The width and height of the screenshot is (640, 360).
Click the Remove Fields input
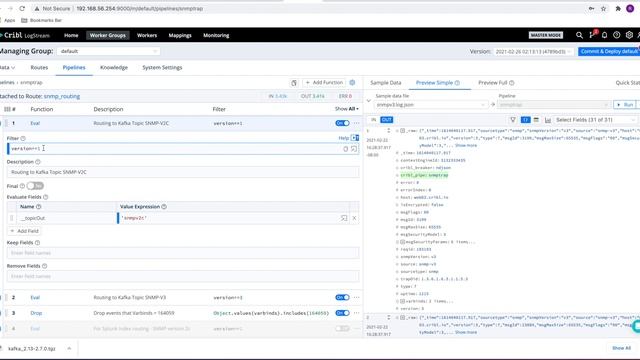coord(183,276)
